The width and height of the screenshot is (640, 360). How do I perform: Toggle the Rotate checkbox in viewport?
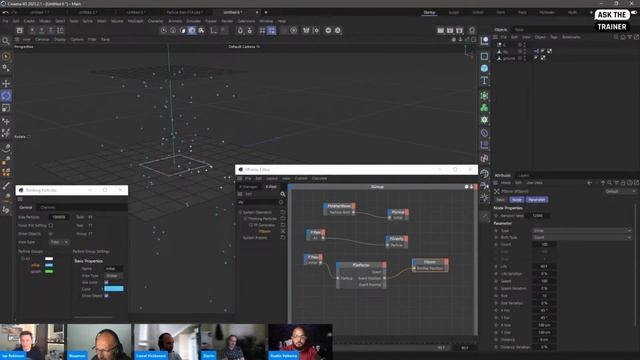coord(29,137)
